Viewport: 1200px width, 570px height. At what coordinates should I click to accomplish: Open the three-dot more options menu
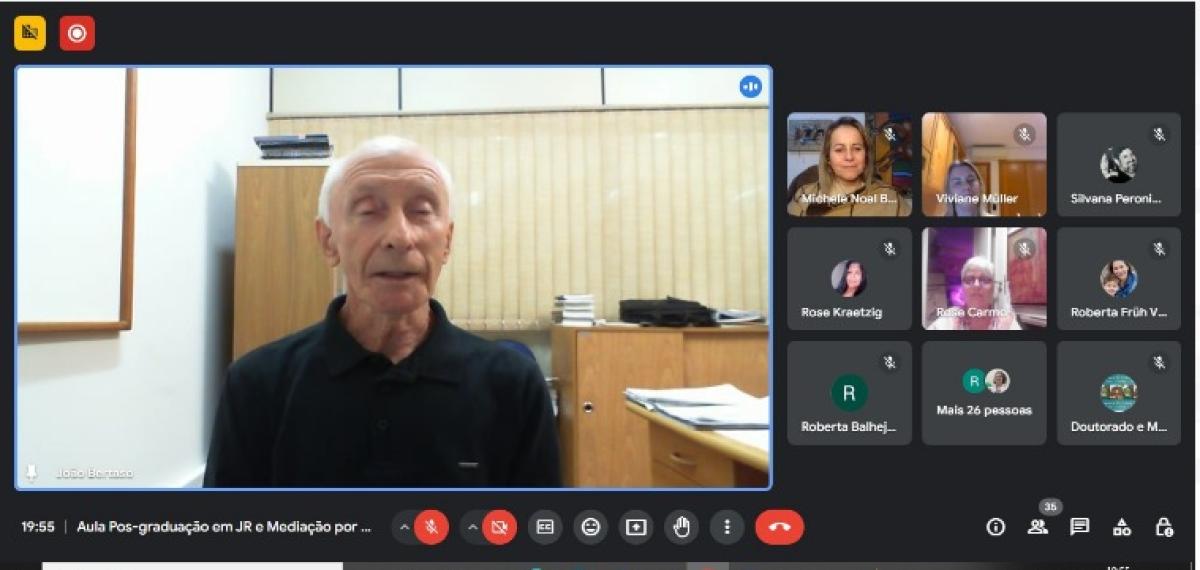727,527
